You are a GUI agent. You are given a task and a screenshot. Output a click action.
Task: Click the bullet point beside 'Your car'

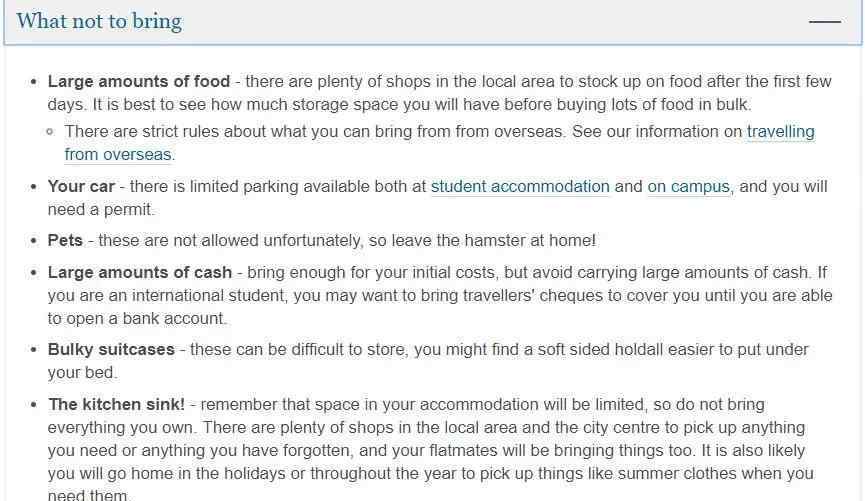(x=34, y=187)
